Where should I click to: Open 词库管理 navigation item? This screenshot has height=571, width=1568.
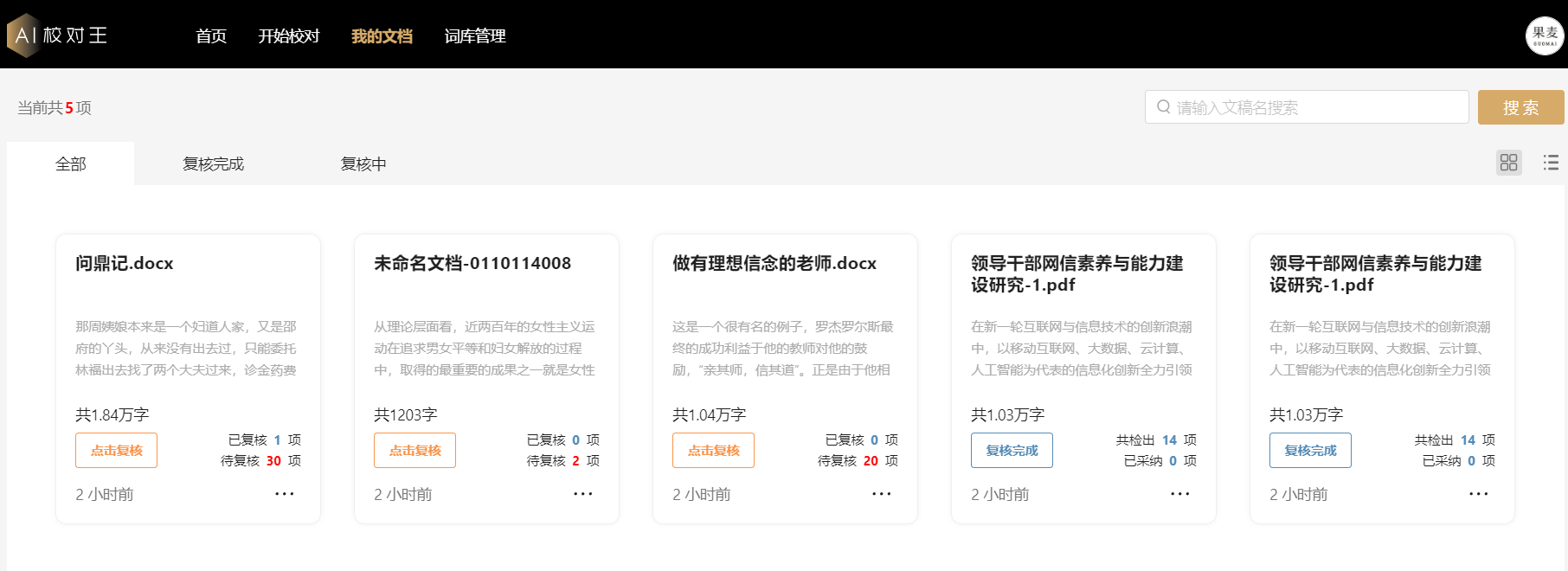pyautogui.click(x=474, y=36)
